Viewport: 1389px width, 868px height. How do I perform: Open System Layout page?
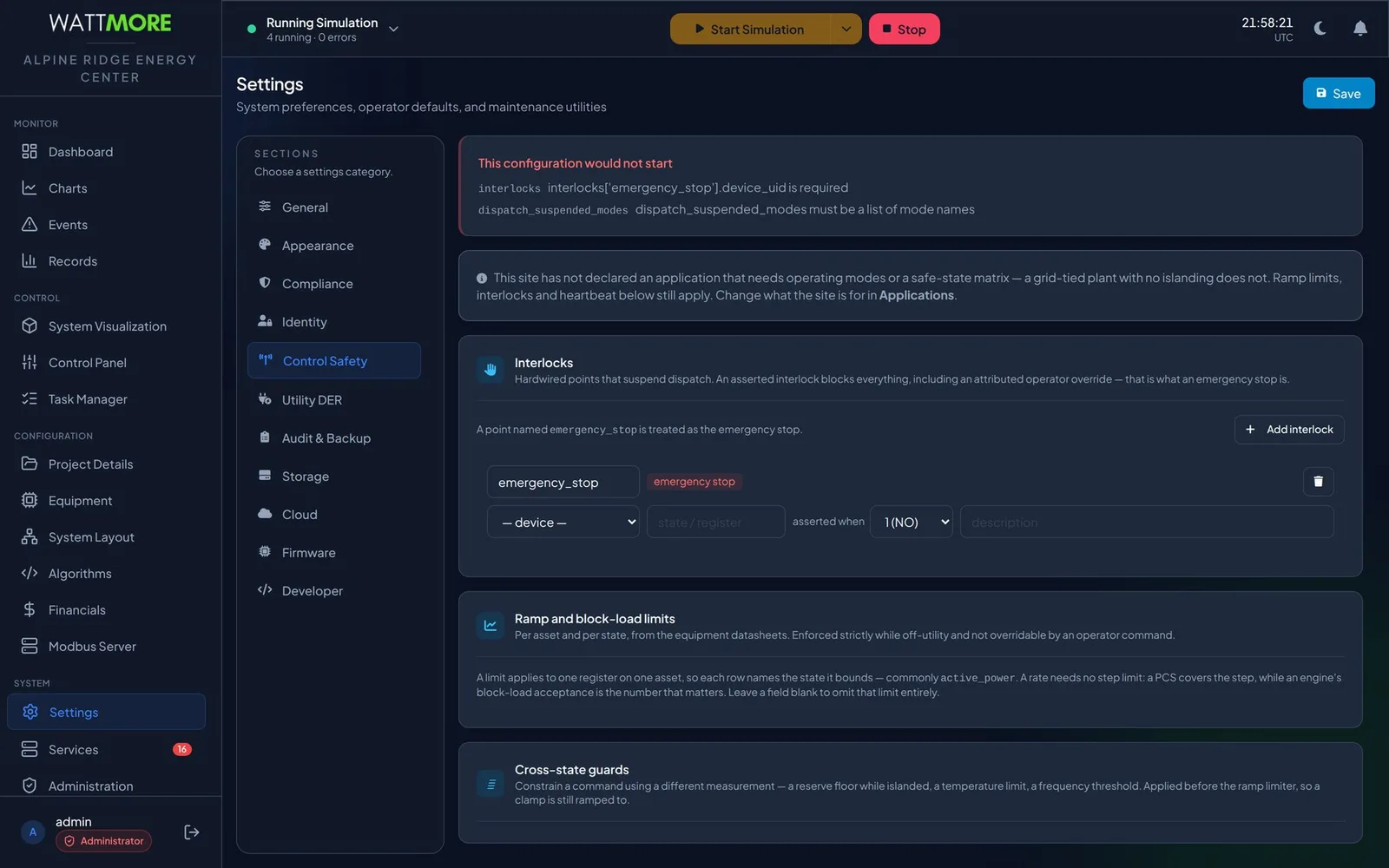coord(106,537)
